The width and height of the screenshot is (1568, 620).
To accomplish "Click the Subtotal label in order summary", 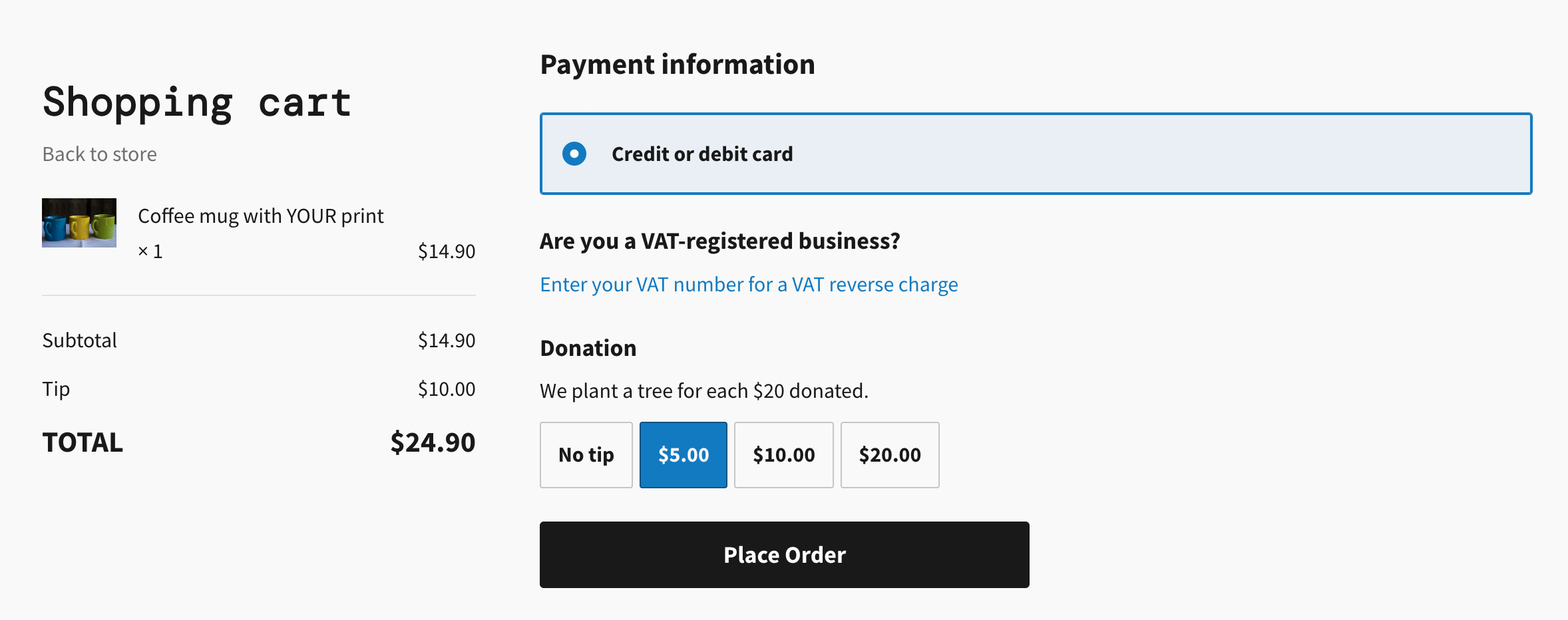I will [x=80, y=341].
